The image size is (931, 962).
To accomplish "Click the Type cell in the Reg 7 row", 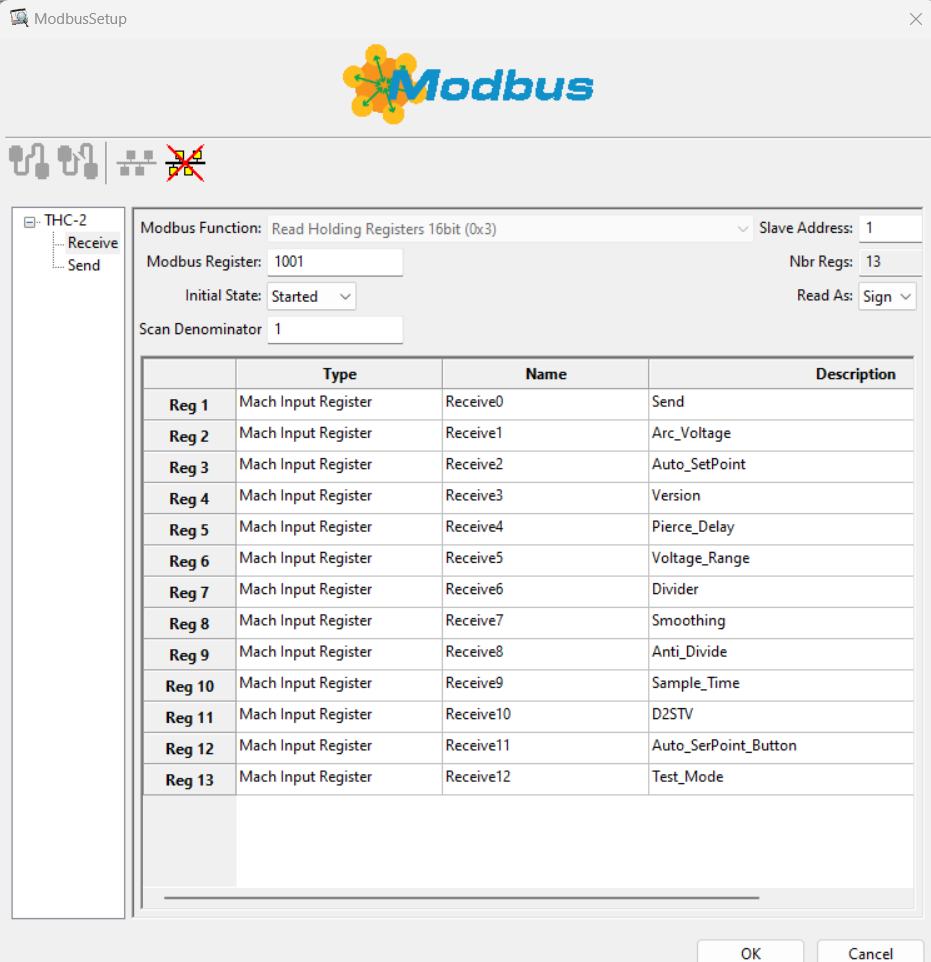I will (339, 592).
